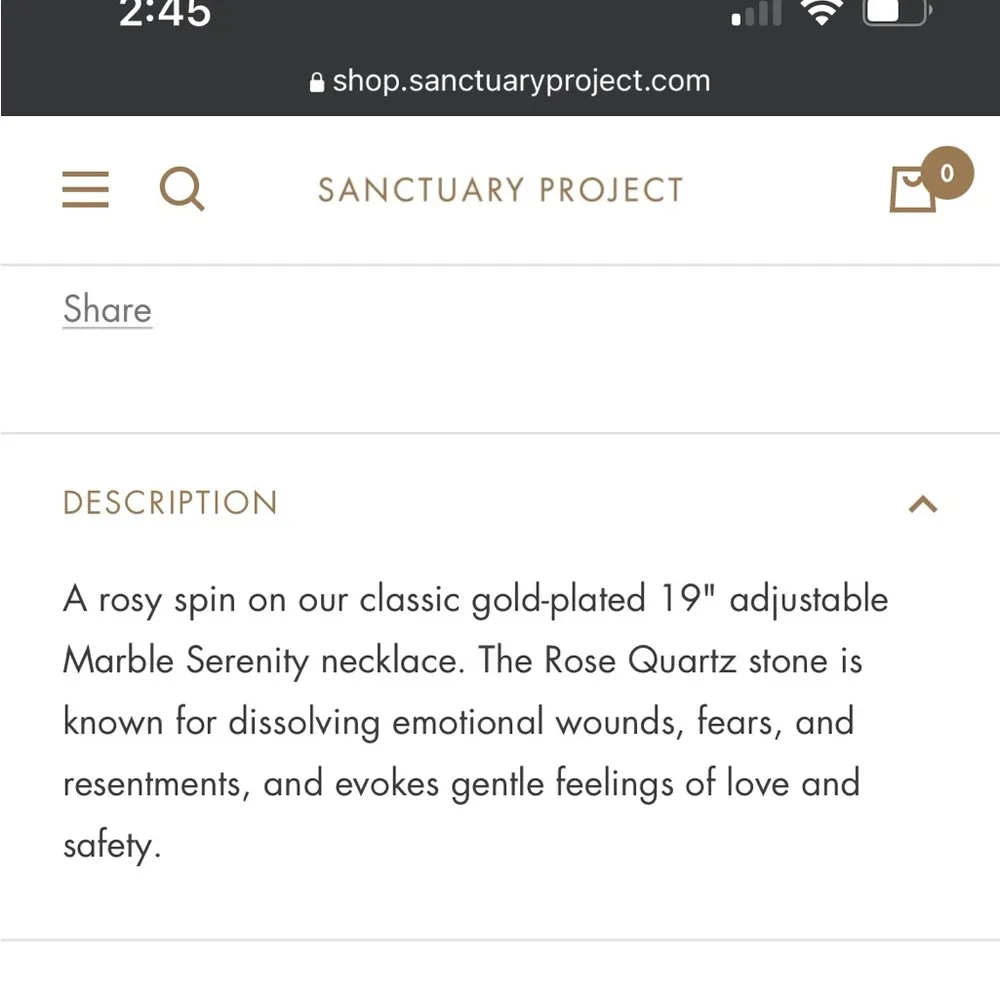Click the SANCTUARY PROJECT logo
Image resolution: width=1000 pixels, height=1000 pixels.
[499, 188]
